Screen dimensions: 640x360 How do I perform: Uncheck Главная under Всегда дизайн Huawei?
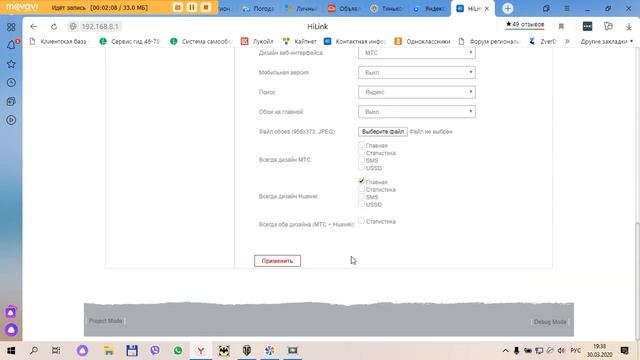click(x=361, y=181)
